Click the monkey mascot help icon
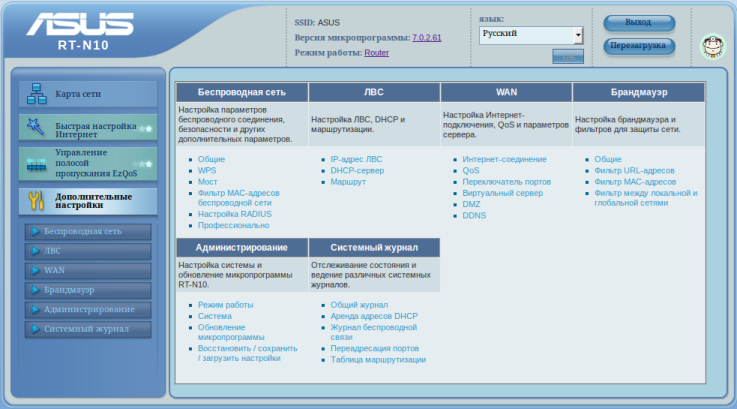The height and width of the screenshot is (409, 737). (713, 46)
